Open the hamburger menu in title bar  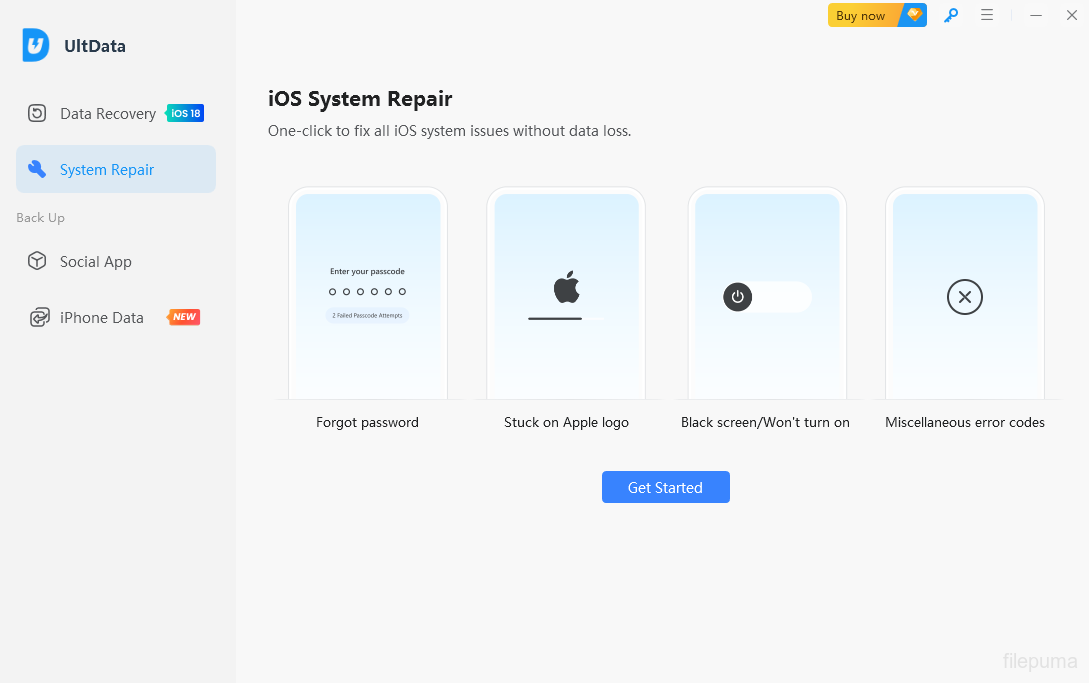(x=987, y=15)
